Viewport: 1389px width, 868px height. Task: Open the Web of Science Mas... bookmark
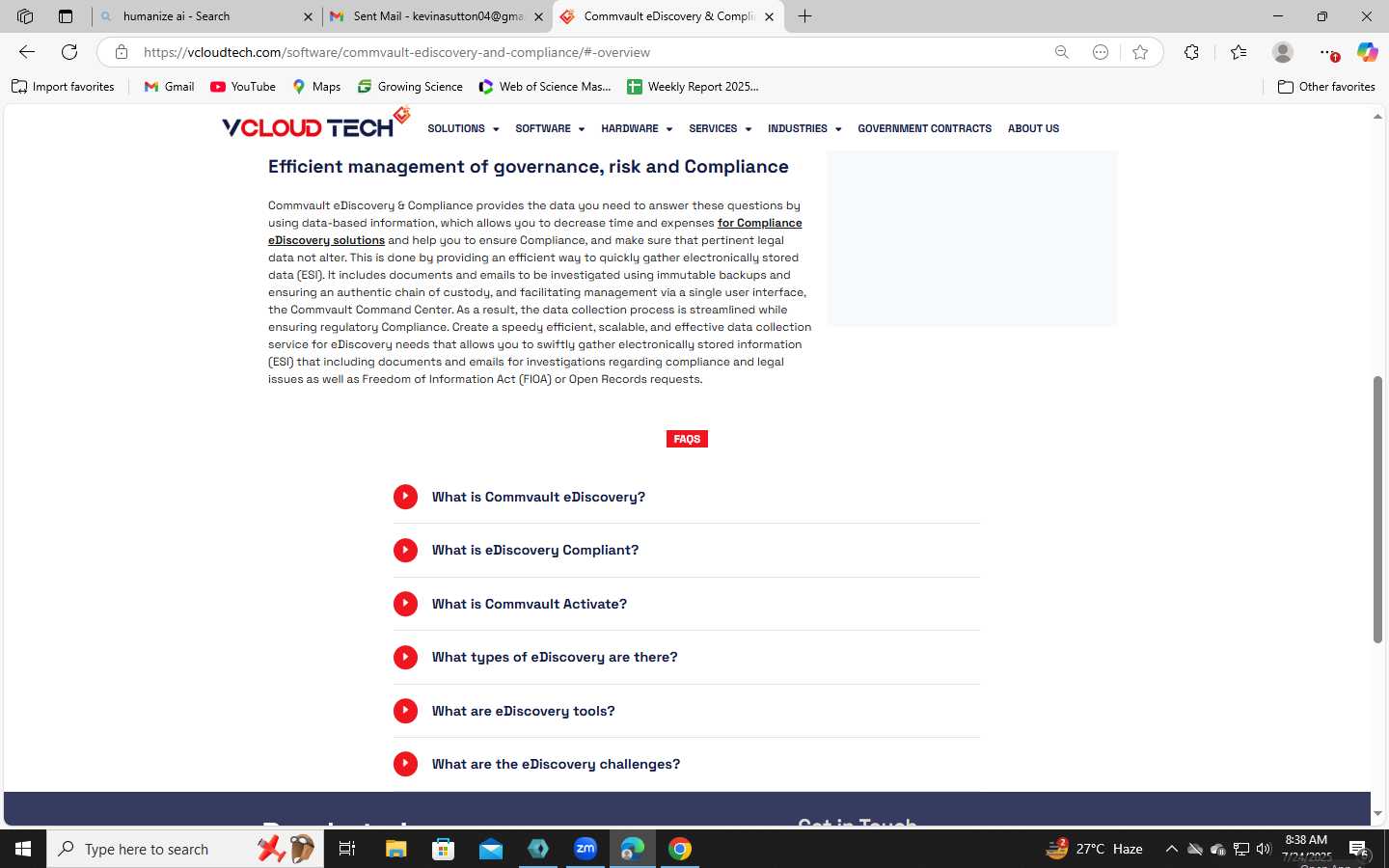(545, 87)
